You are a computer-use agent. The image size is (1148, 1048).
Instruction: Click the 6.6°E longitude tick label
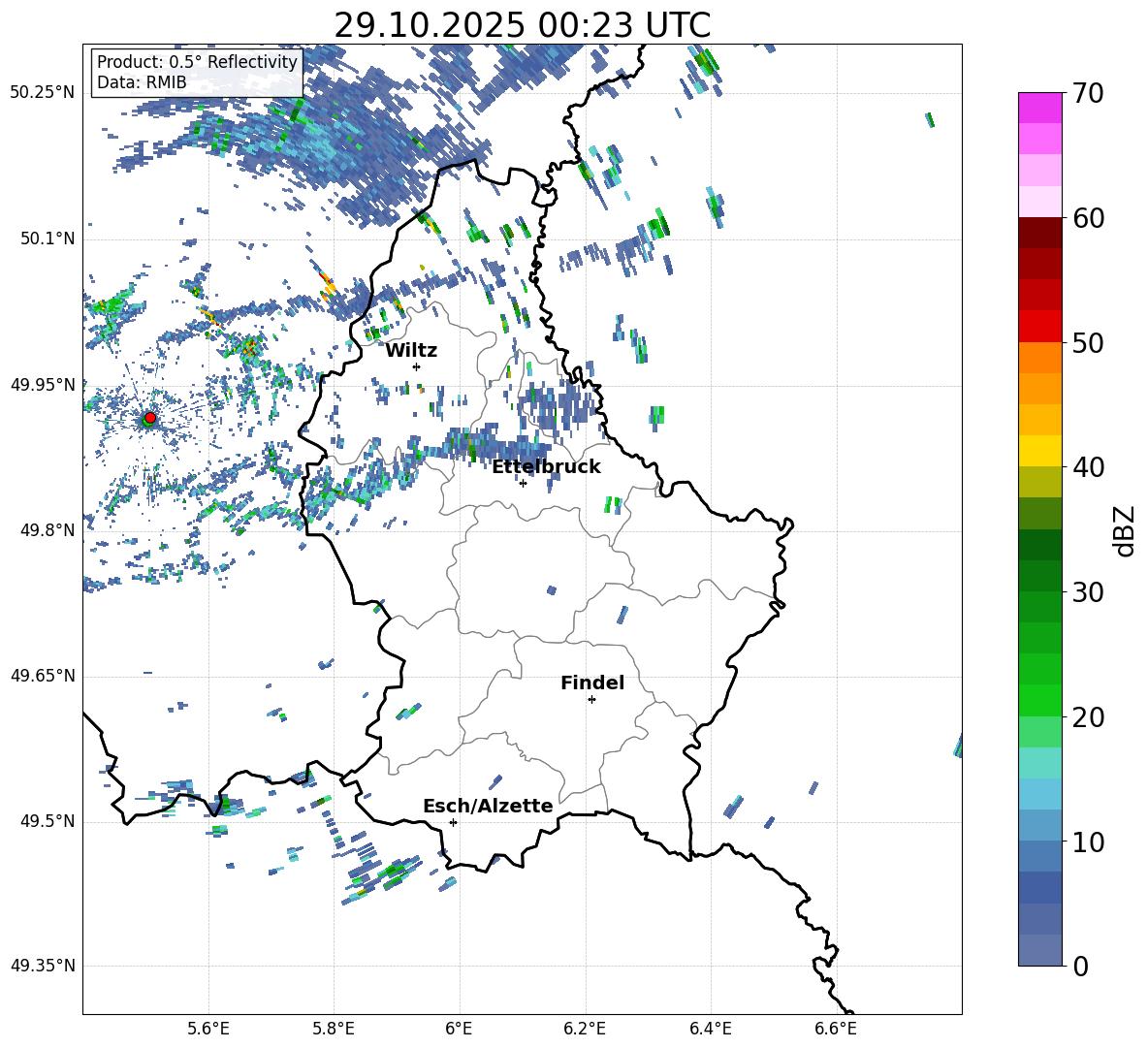tap(836, 1029)
